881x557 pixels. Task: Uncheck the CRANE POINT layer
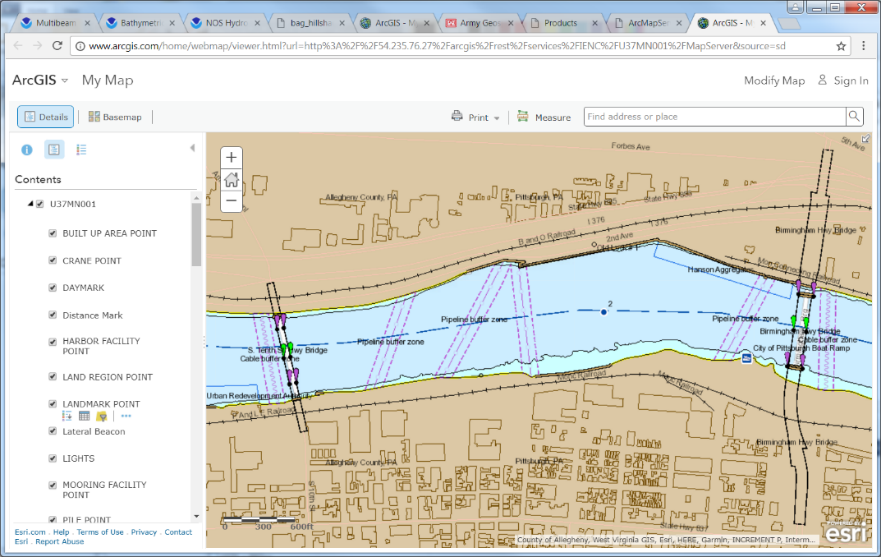53,261
